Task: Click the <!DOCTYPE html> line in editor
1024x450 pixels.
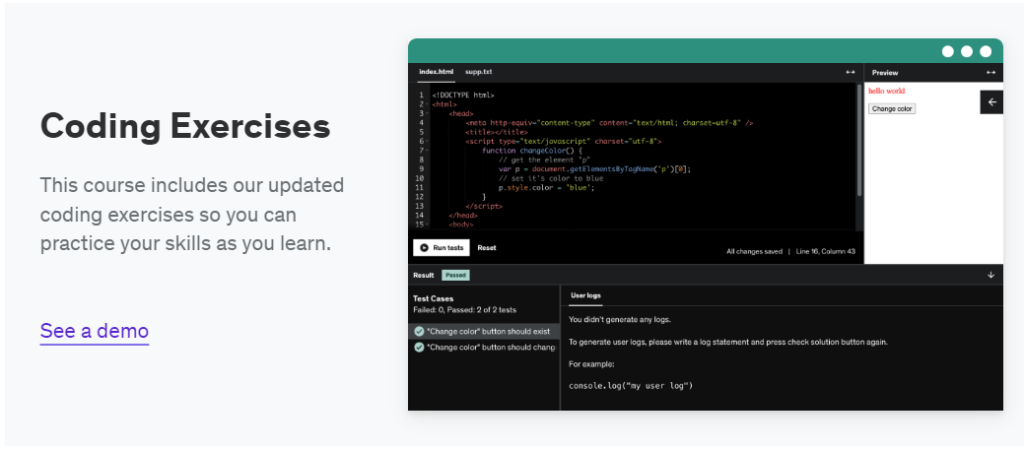Action: coord(463,95)
